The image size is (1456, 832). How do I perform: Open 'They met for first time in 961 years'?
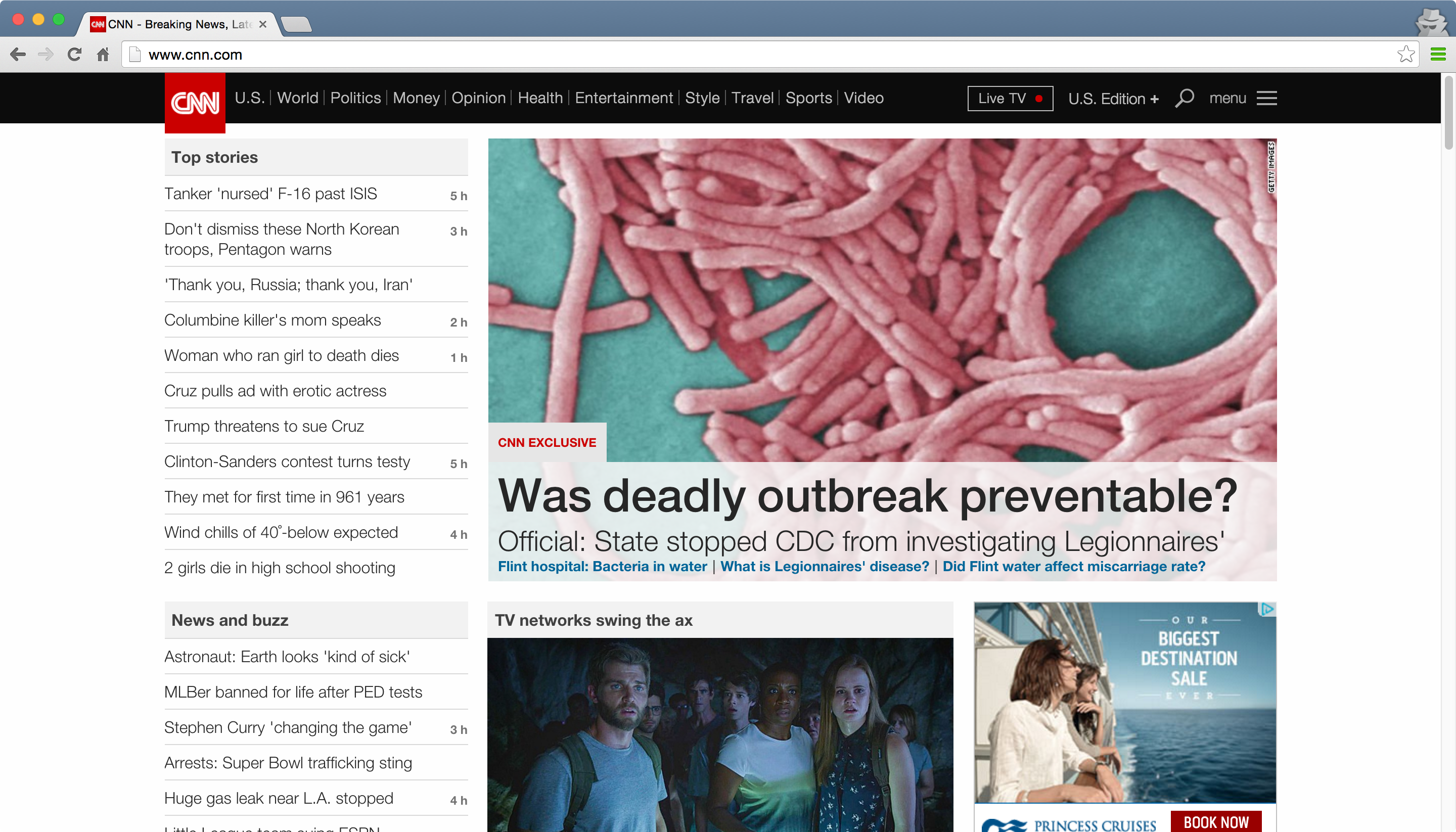coord(284,497)
